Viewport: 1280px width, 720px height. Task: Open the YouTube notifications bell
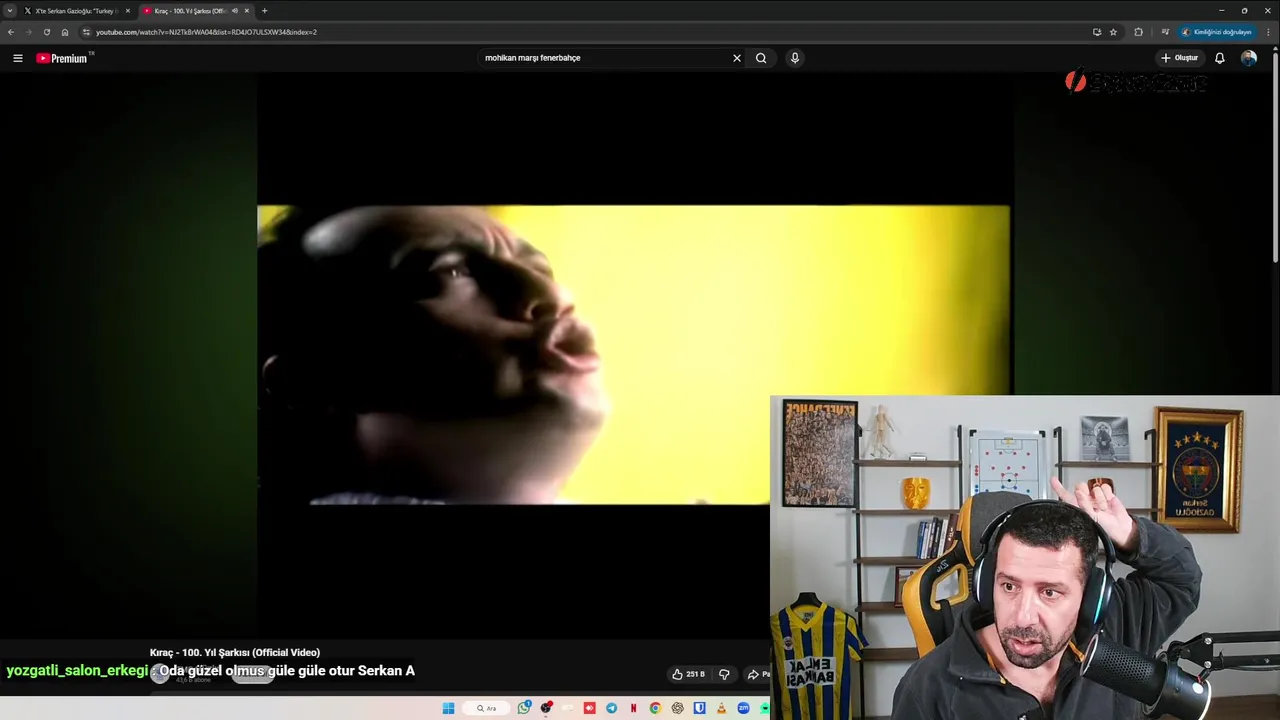tap(1220, 58)
